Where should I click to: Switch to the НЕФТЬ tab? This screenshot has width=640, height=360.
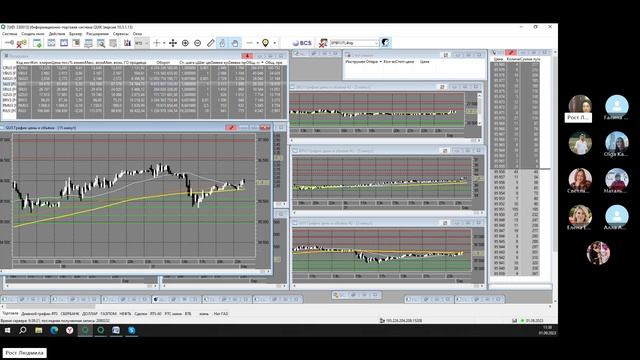125,314
